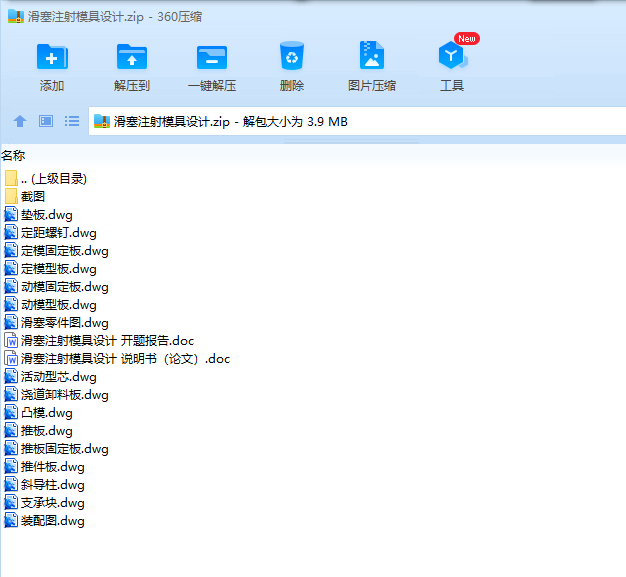Click the 解压到 (Extract to) icon

click(132, 57)
